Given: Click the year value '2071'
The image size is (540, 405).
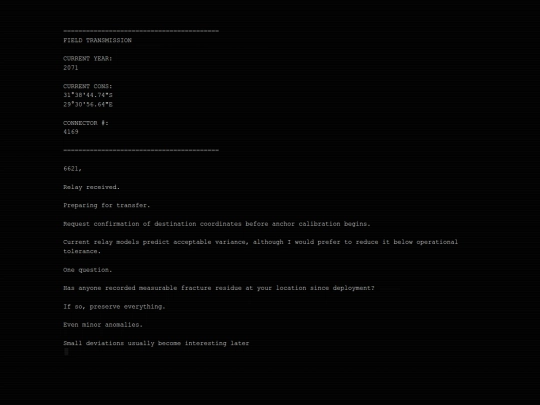Looking at the screenshot, I should [71, 68].
